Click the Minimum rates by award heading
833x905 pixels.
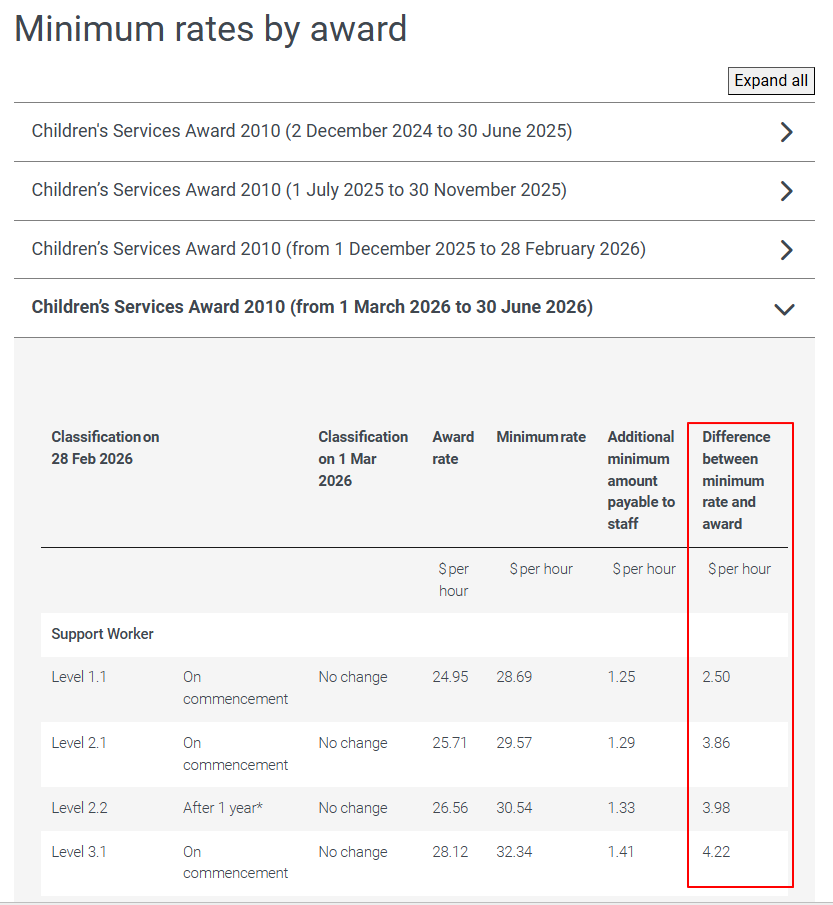pos(211,28)
